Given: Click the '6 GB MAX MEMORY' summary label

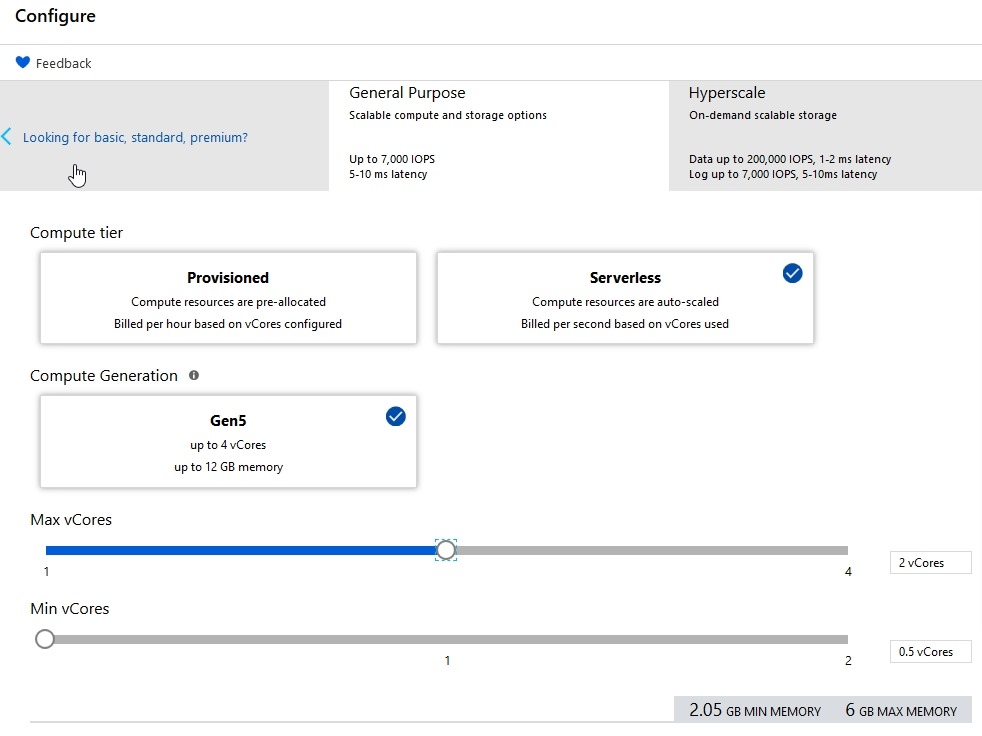Looking at the screenshot, I should [x=901, y=711].
